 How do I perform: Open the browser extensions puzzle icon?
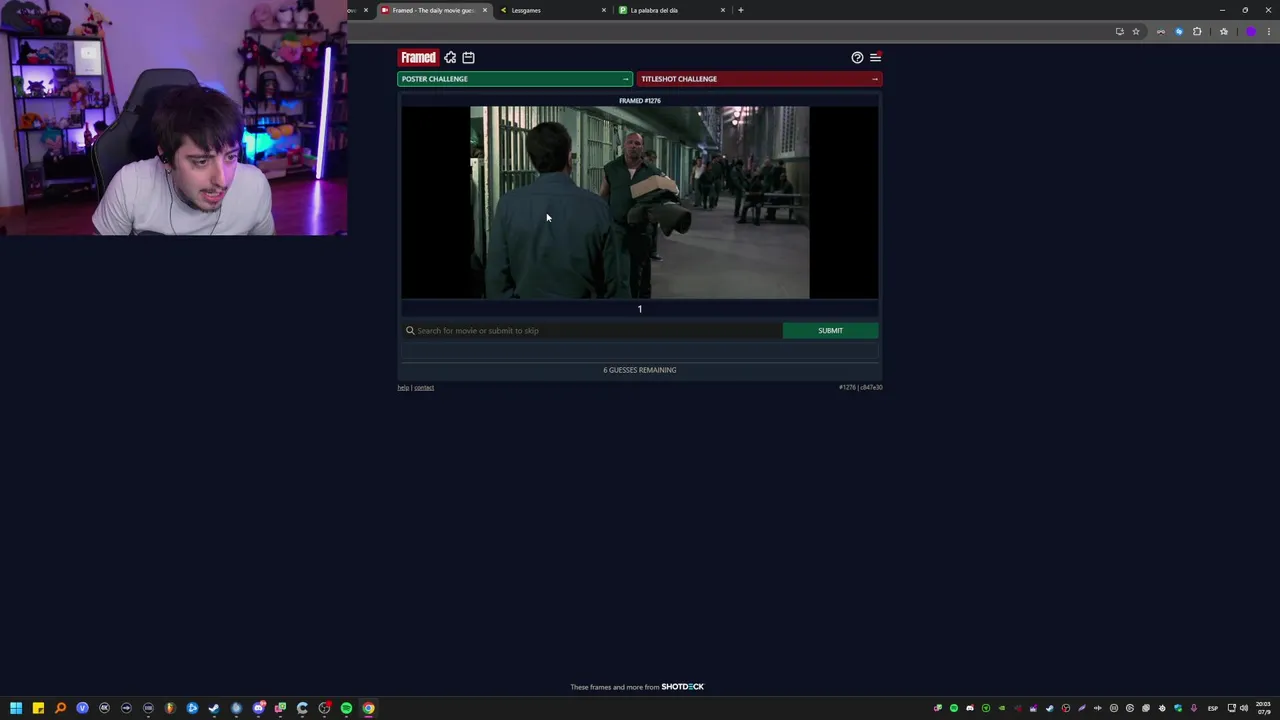pyautogui.click(x=1197, y=31)
